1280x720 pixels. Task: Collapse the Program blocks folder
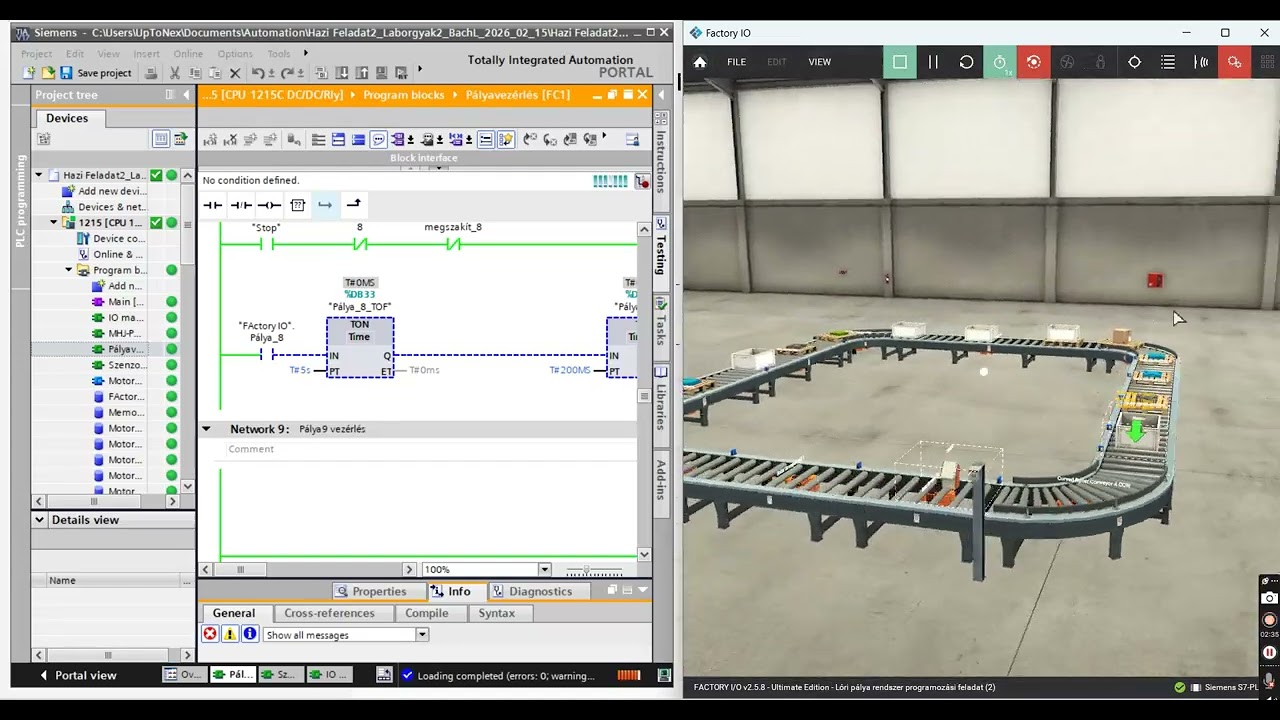point(69,270)
